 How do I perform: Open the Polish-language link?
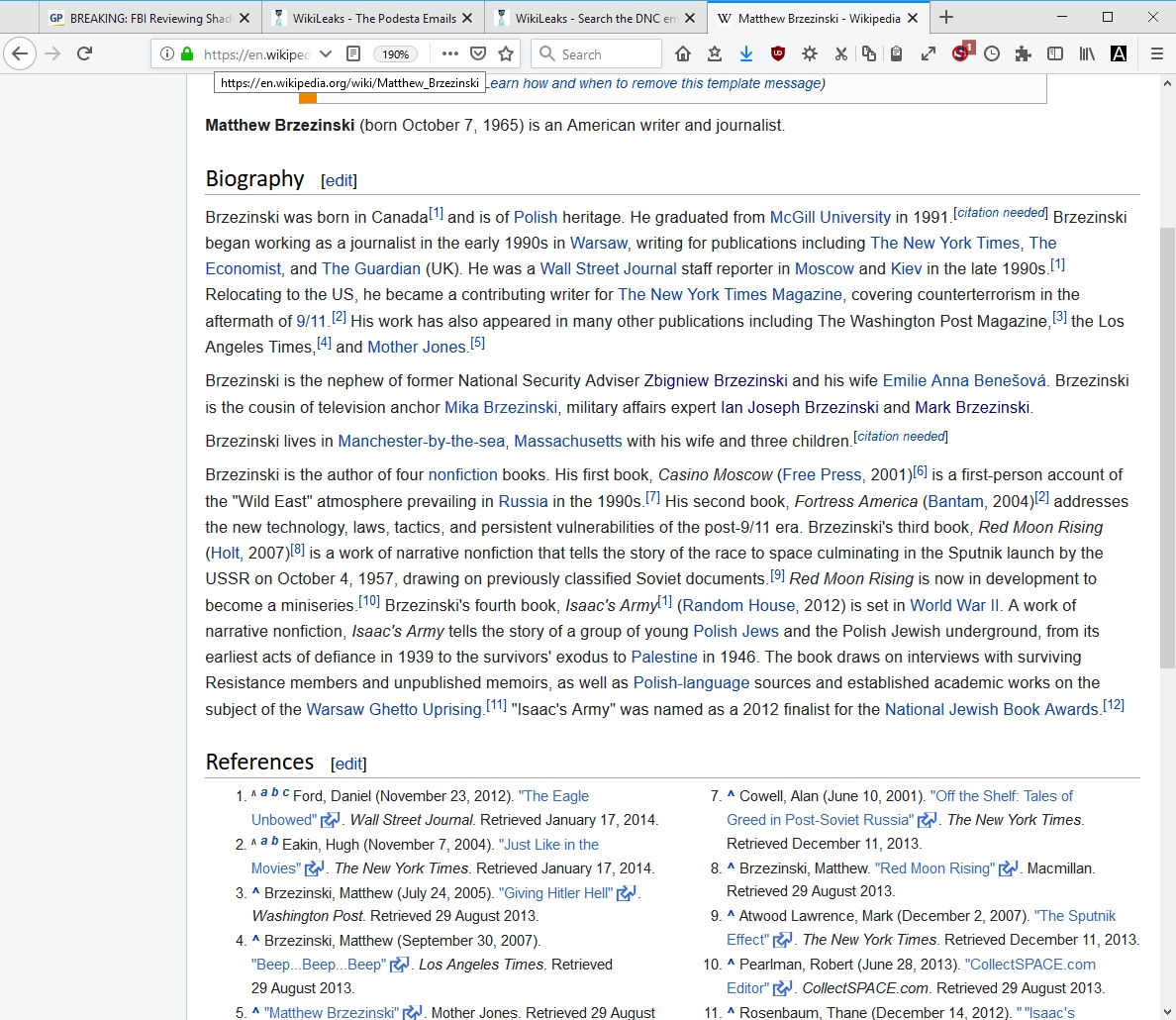pos(691,683)
